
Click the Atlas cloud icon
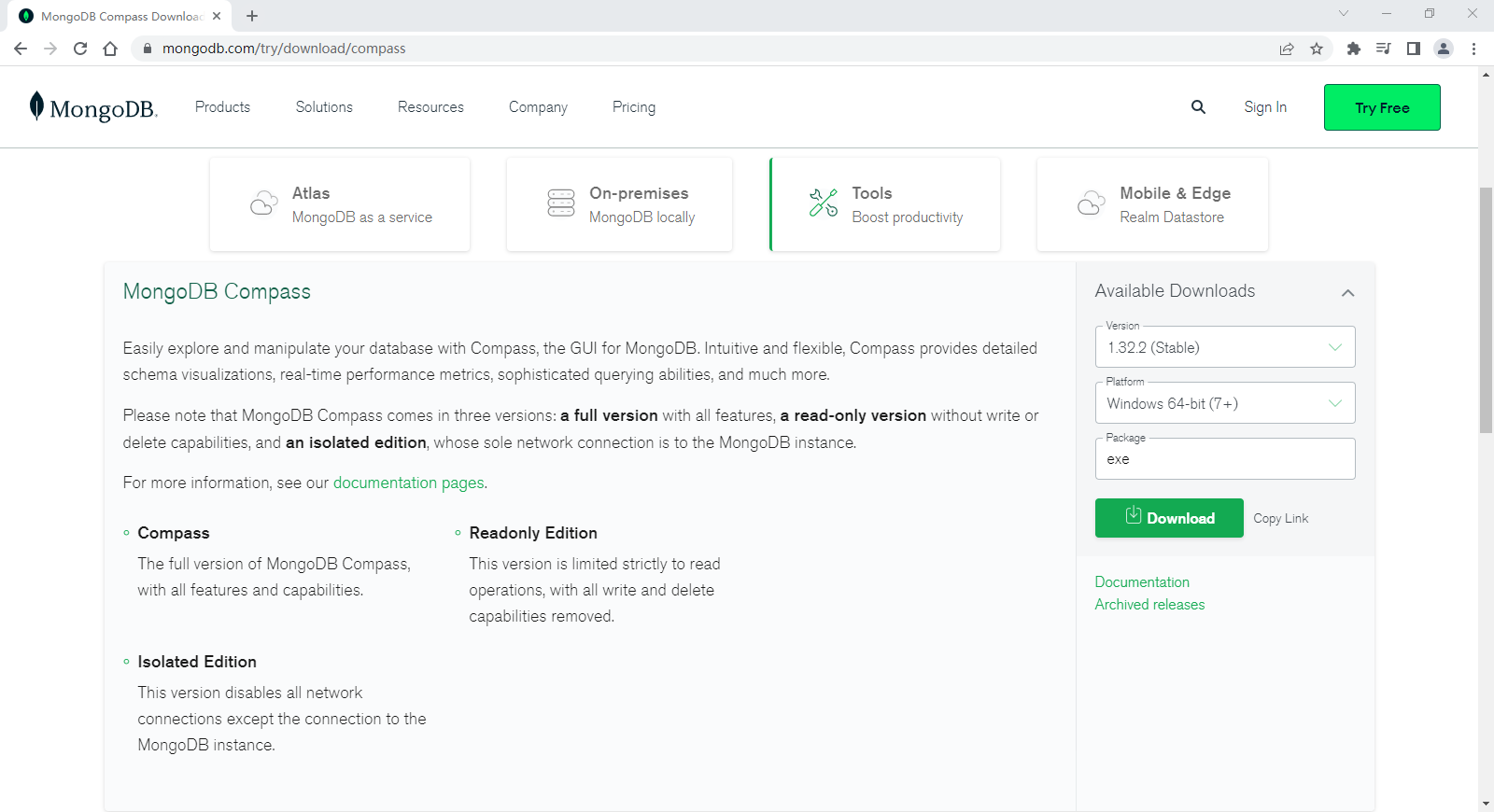(x=264, y=203)
